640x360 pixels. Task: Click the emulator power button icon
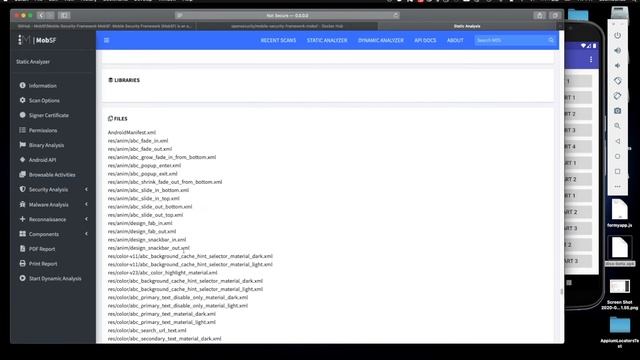(x=618, y=36)
